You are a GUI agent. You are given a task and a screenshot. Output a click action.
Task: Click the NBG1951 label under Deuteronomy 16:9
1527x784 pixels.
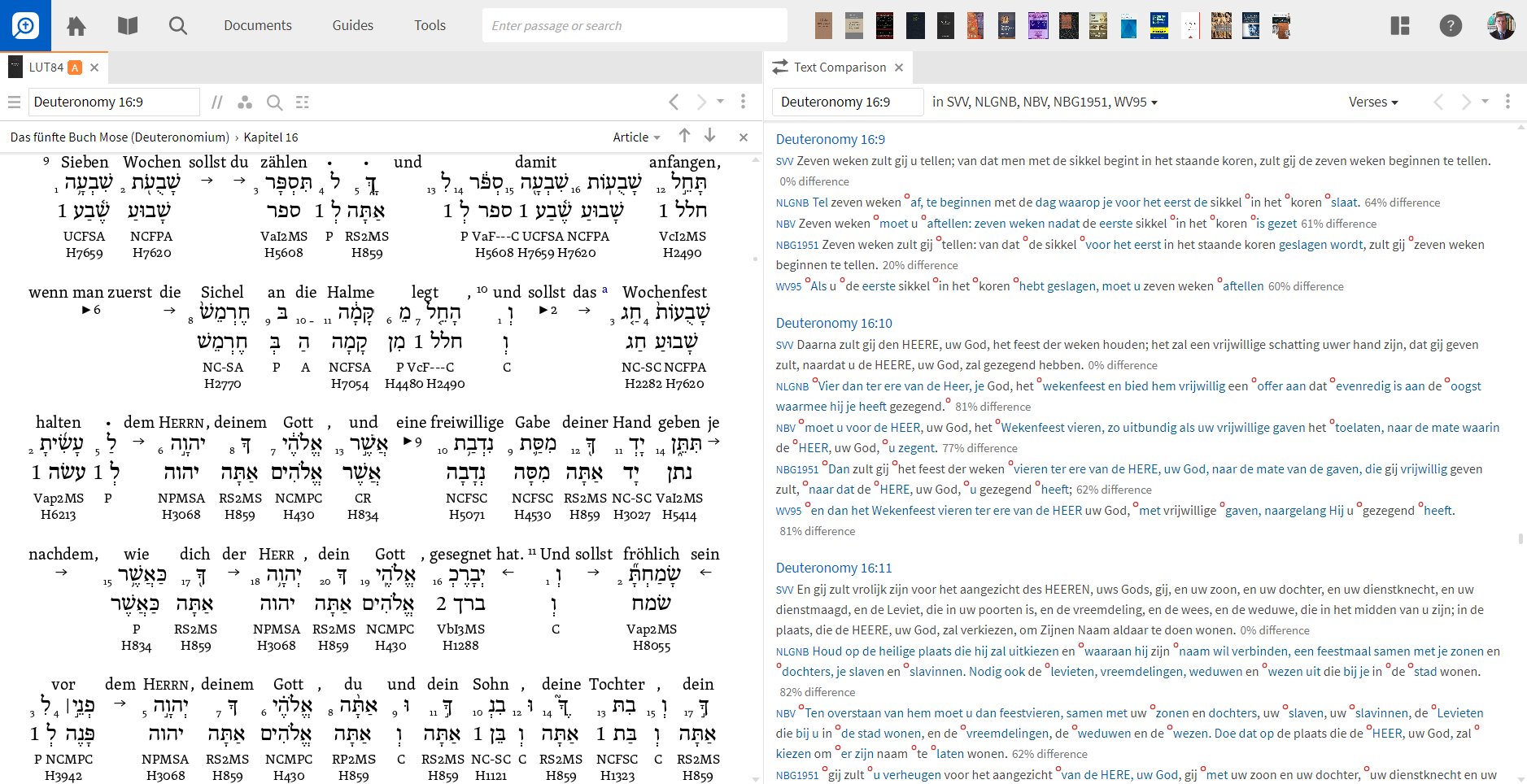[797, 246]
